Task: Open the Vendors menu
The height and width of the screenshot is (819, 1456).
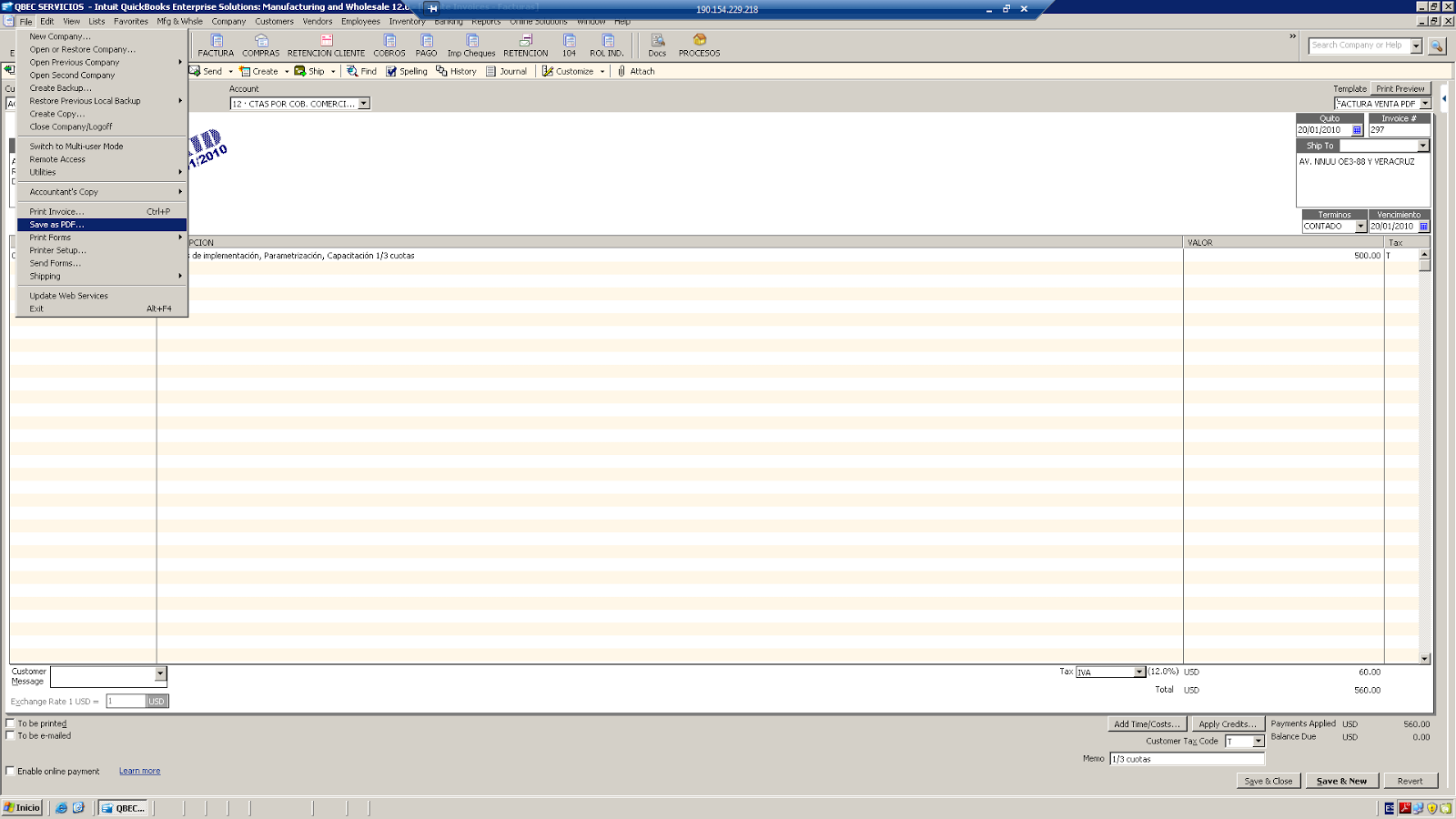Action: [x=318, y=21]
